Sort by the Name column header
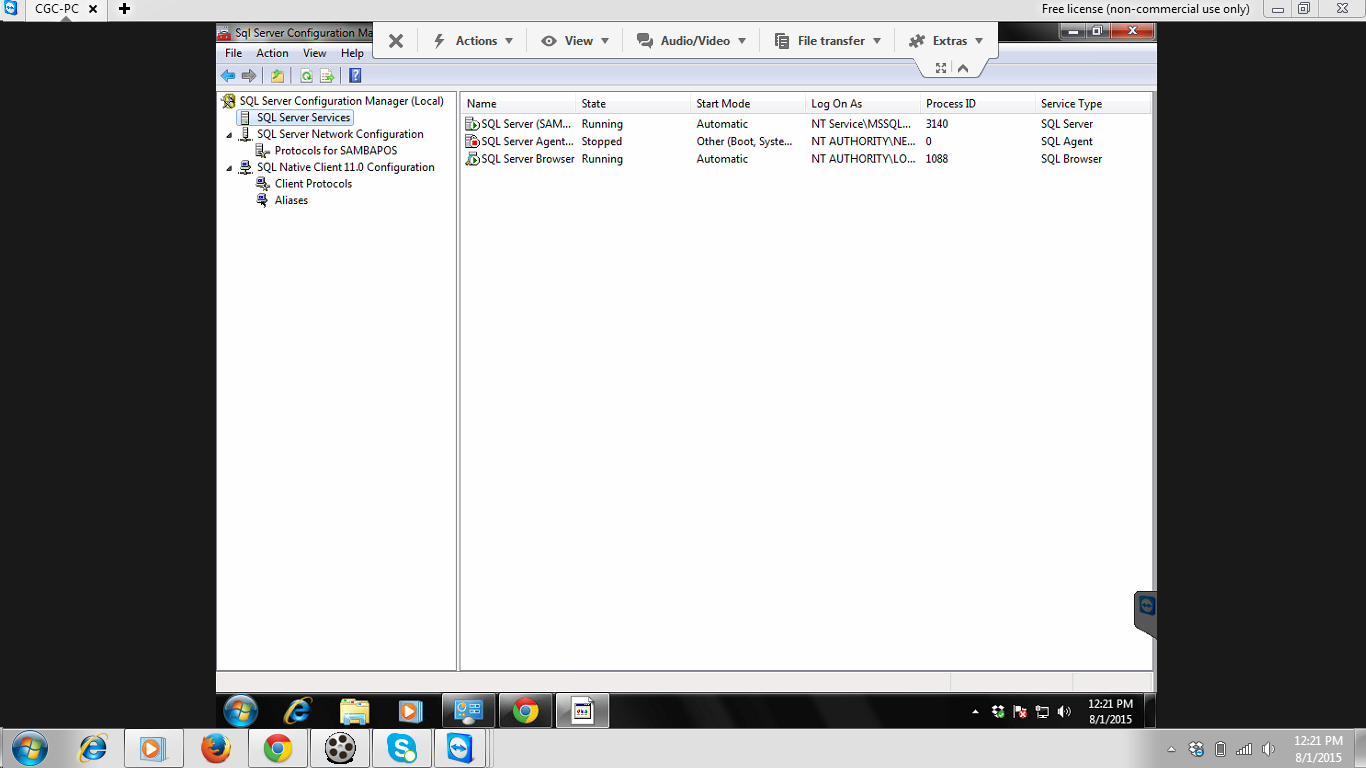Viewport: 1366px width, 768px height. tap(519, 104)
